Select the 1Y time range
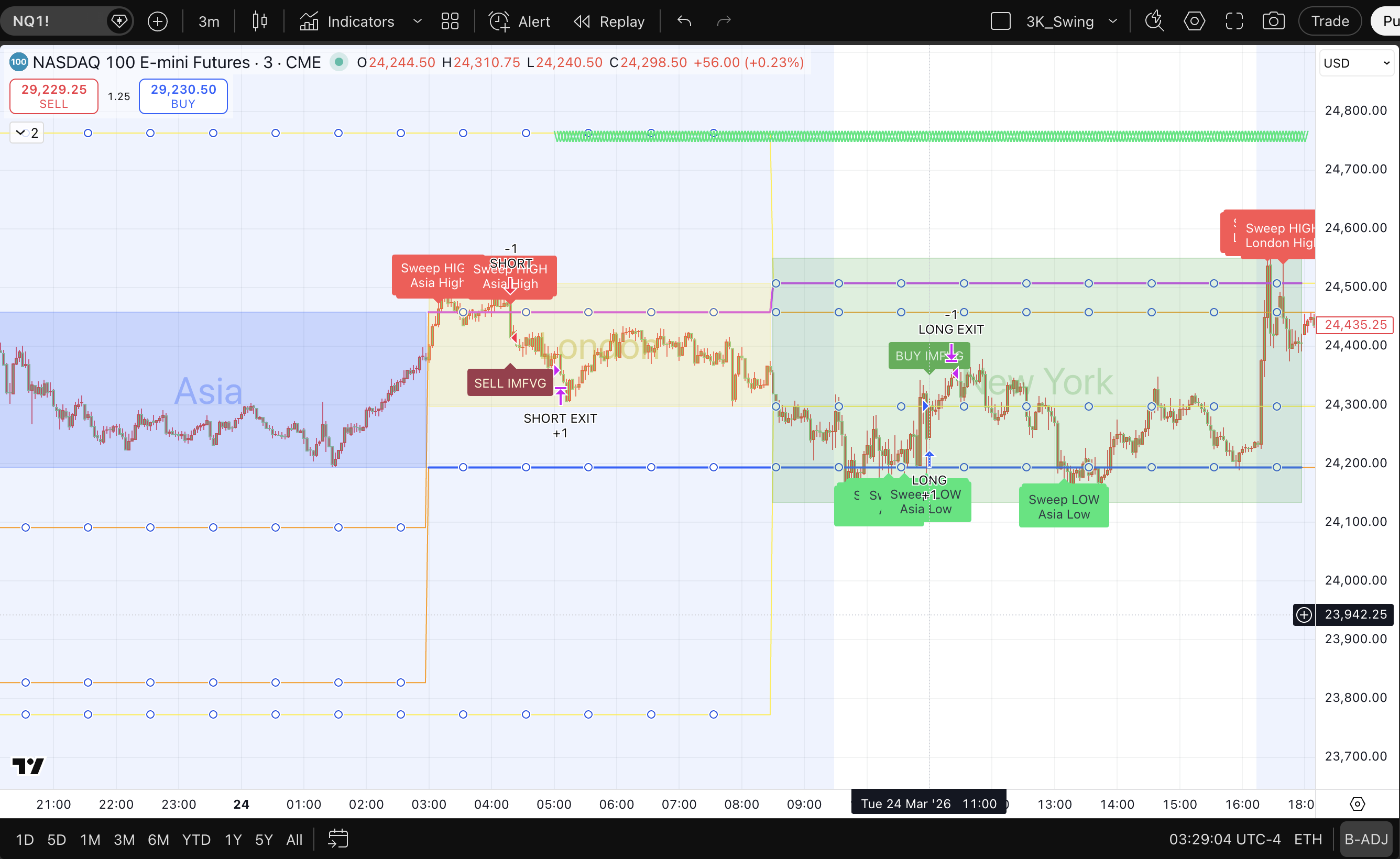This screenshot has width=1400, height=859. click(234, 839)
